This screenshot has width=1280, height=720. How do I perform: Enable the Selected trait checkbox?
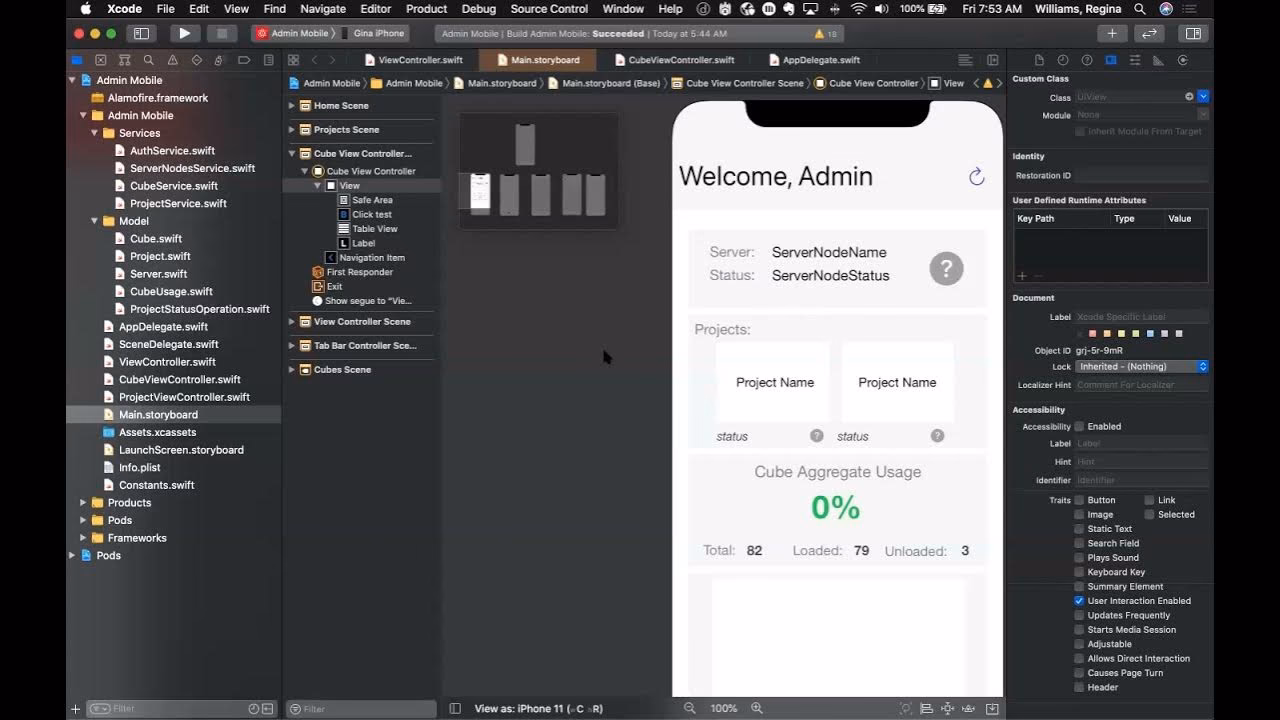click(x=1148, y=514)
